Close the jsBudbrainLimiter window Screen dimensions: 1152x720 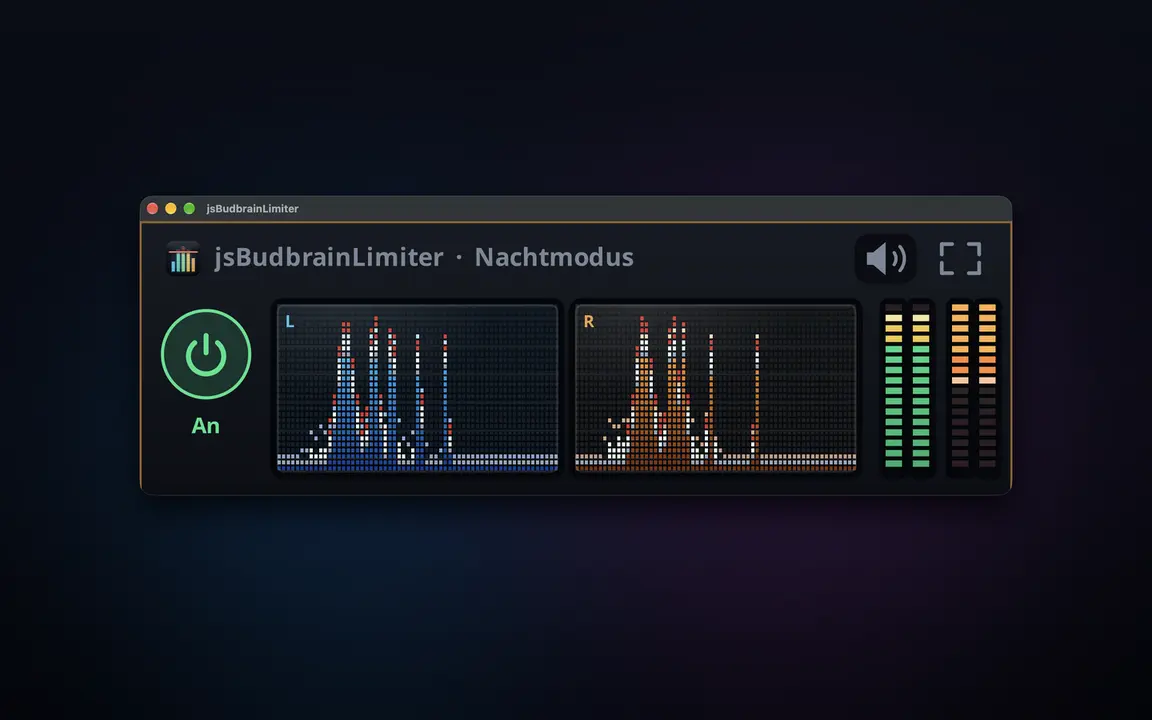click(153, 209)
